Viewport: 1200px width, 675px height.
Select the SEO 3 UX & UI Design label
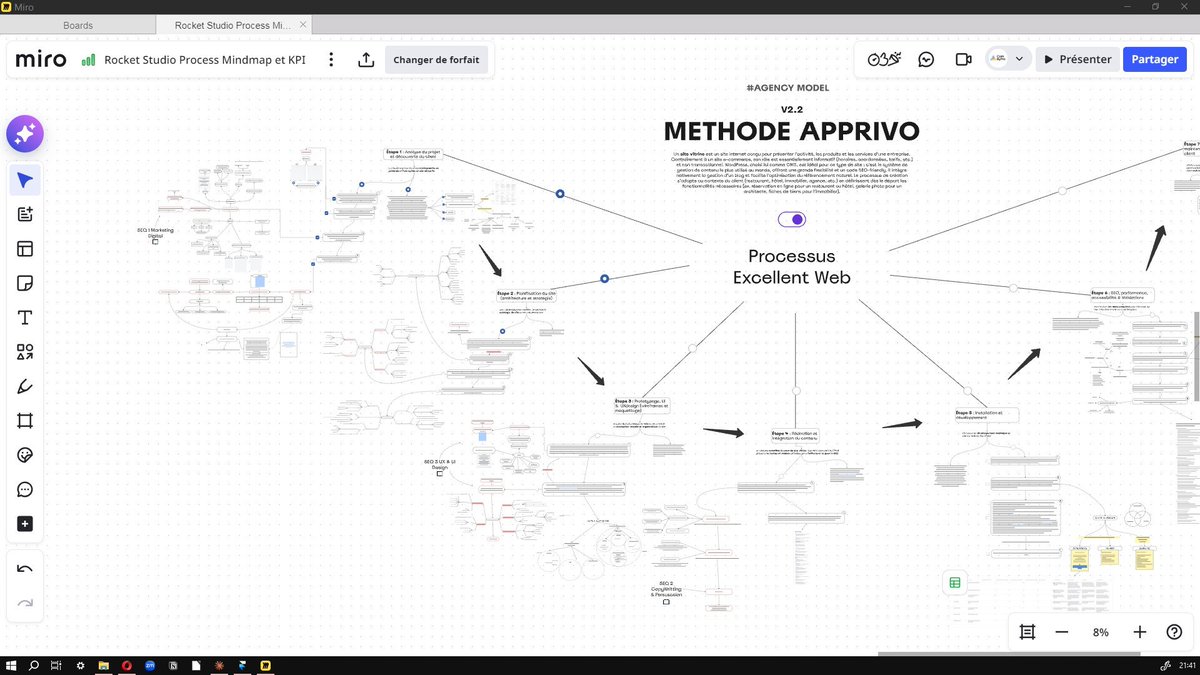point(440,465)
